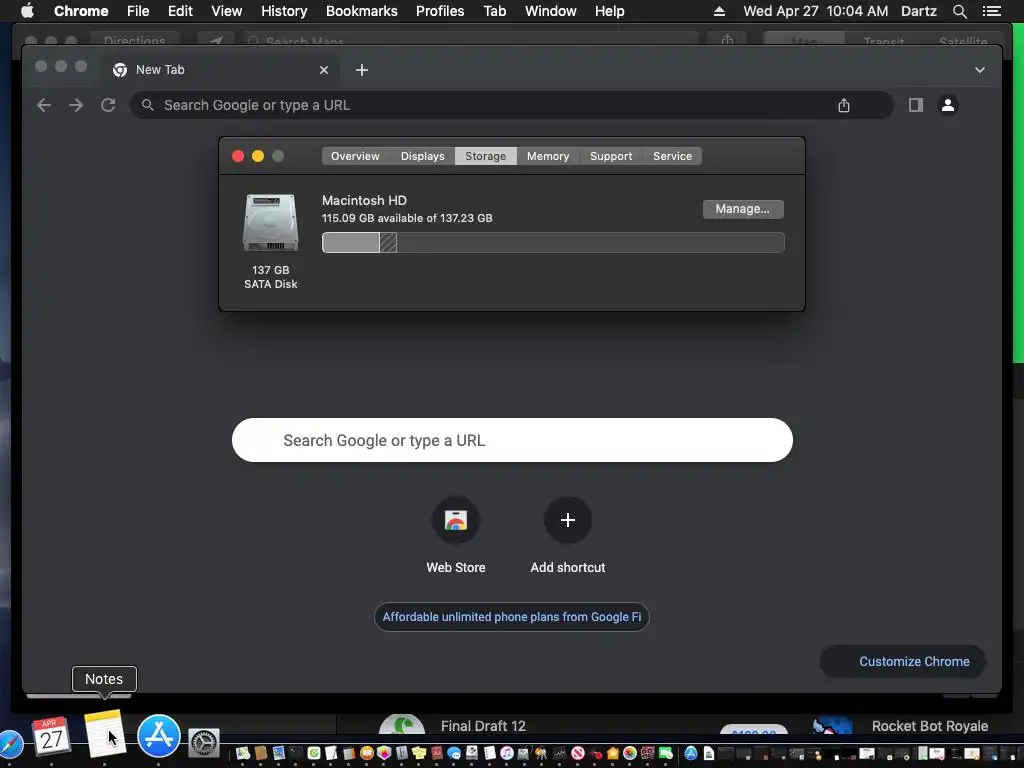The image size is (1024, 768).
Task: Click Satellite button in Maps window
Action: pyautogui.click(x=963, y=40)
